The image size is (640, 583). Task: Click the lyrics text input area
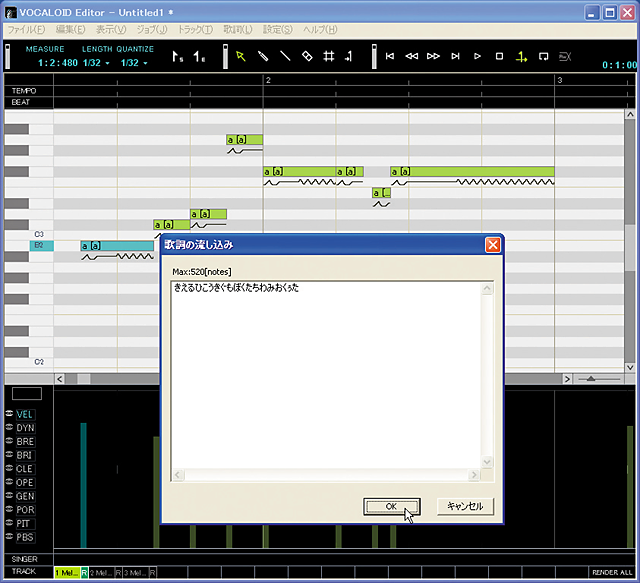click(327, 375)
